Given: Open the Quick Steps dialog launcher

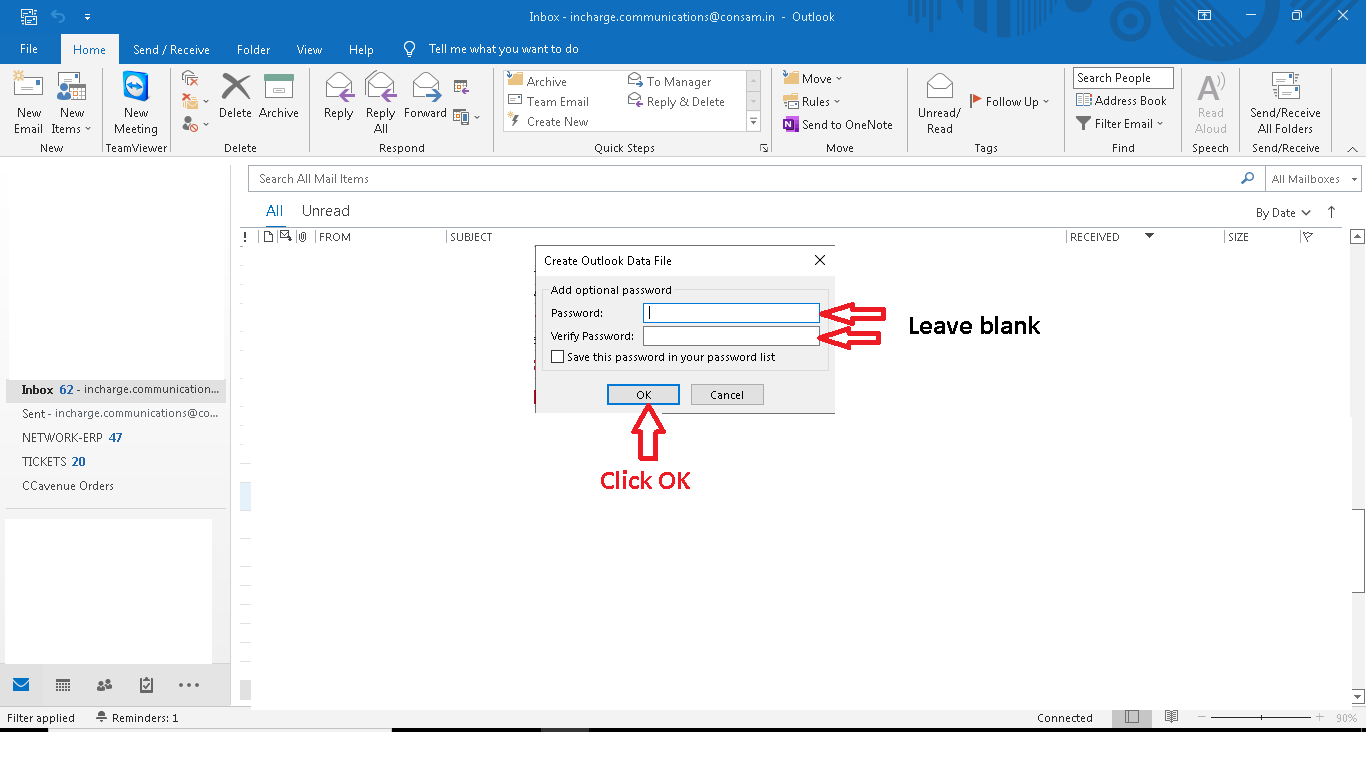Looking at the screenshot, I should [764, 148].
